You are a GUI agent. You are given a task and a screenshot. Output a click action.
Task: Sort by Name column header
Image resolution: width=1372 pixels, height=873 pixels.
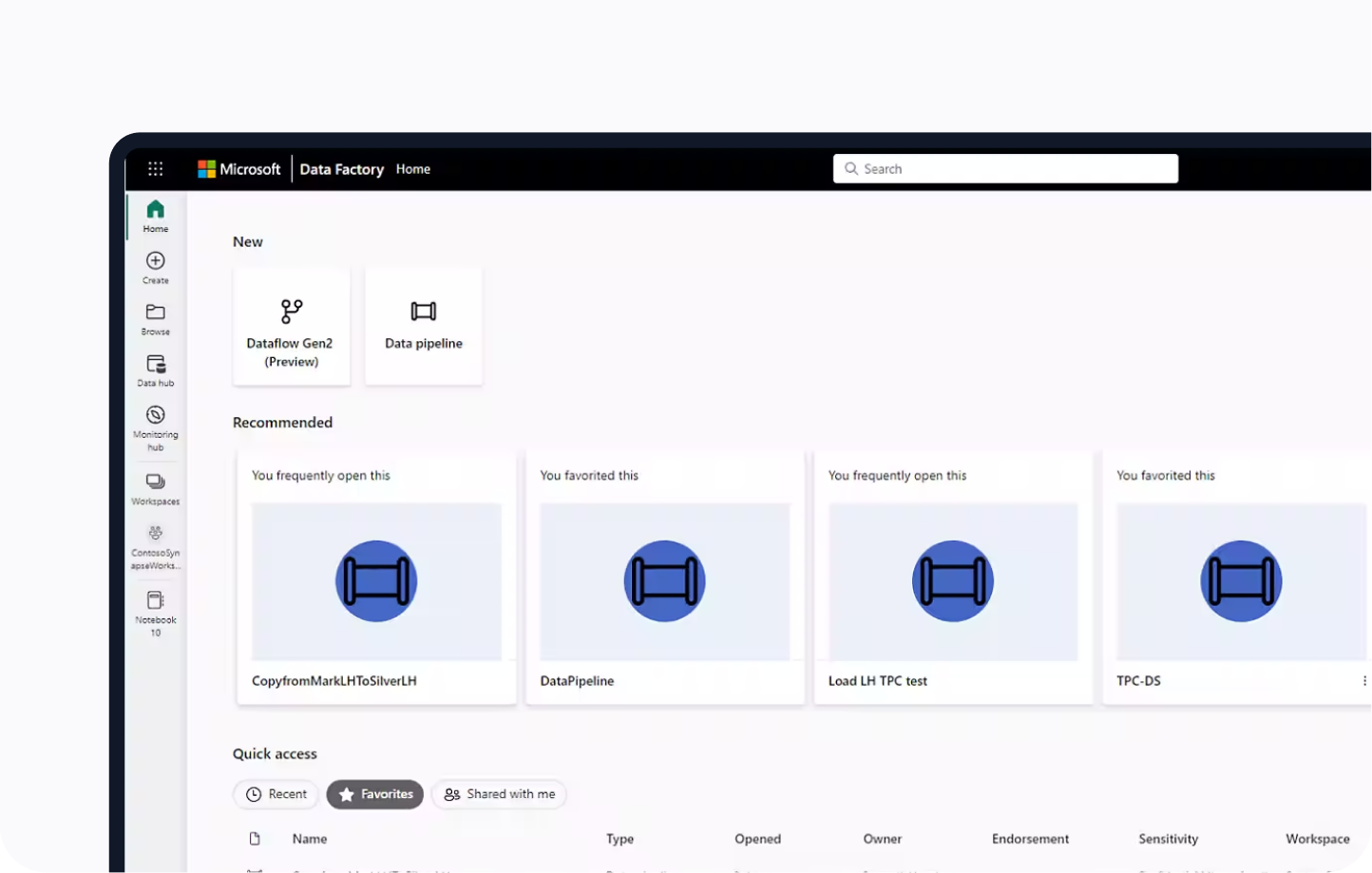[310, 839]
